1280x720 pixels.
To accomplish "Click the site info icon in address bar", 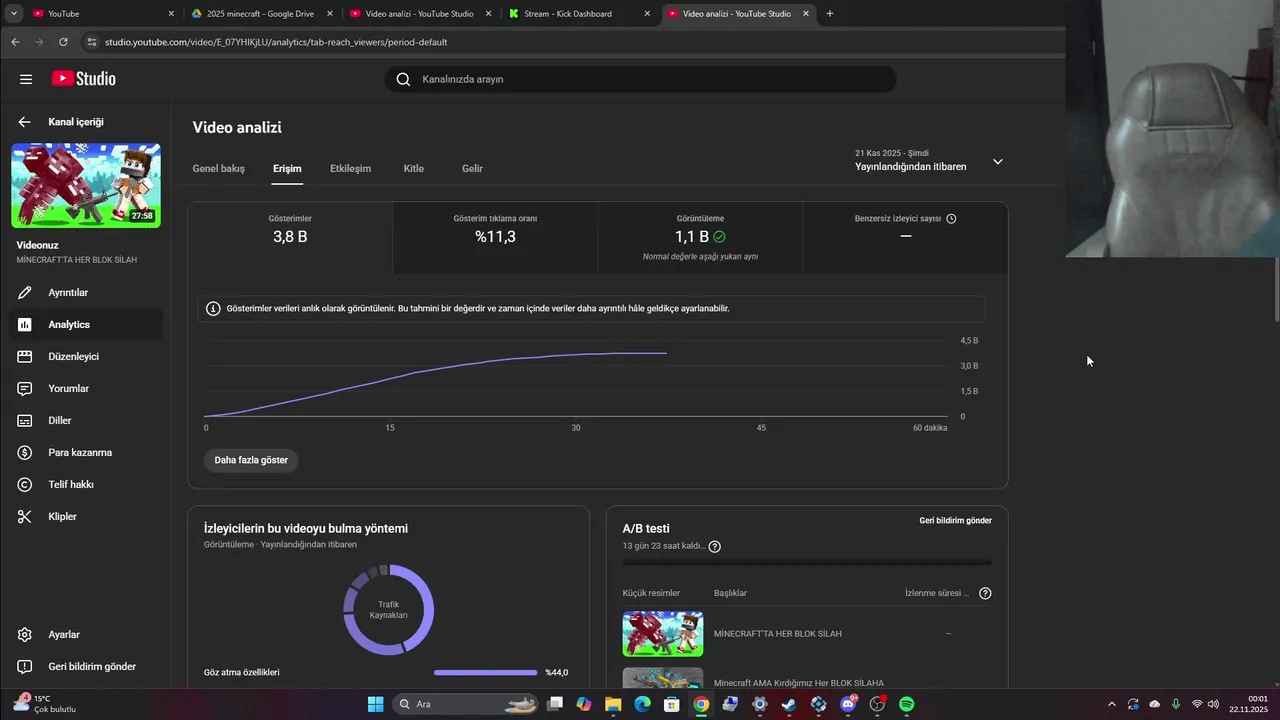I will 92,42.
